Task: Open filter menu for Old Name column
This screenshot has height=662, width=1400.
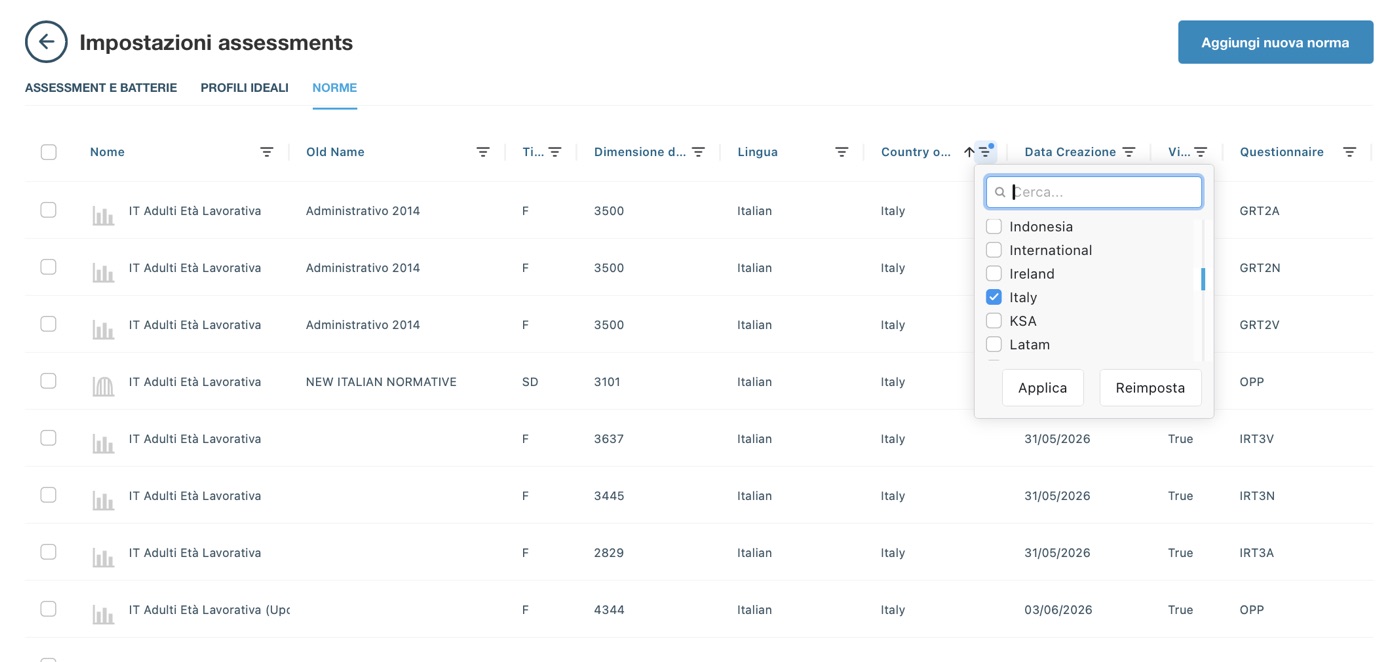Action: [x=483, y=152]
